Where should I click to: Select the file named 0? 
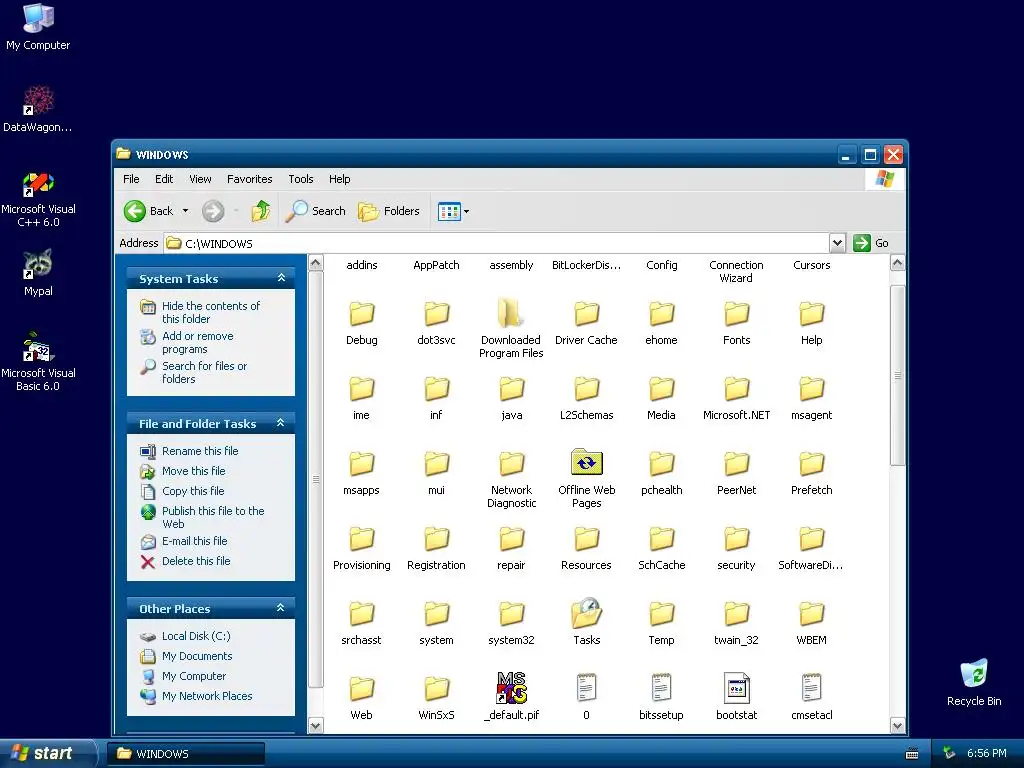click(586, 688)
